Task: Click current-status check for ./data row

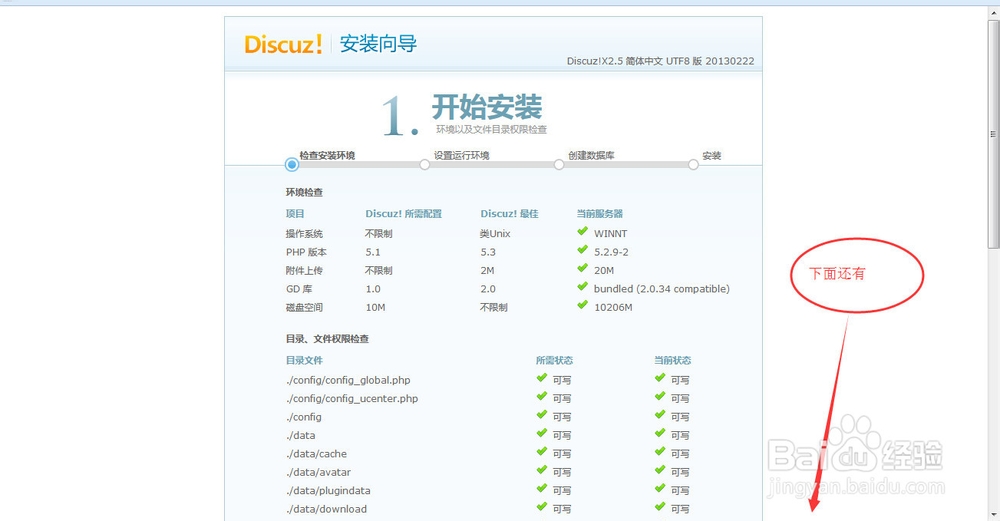Action: tap(660, 434)
